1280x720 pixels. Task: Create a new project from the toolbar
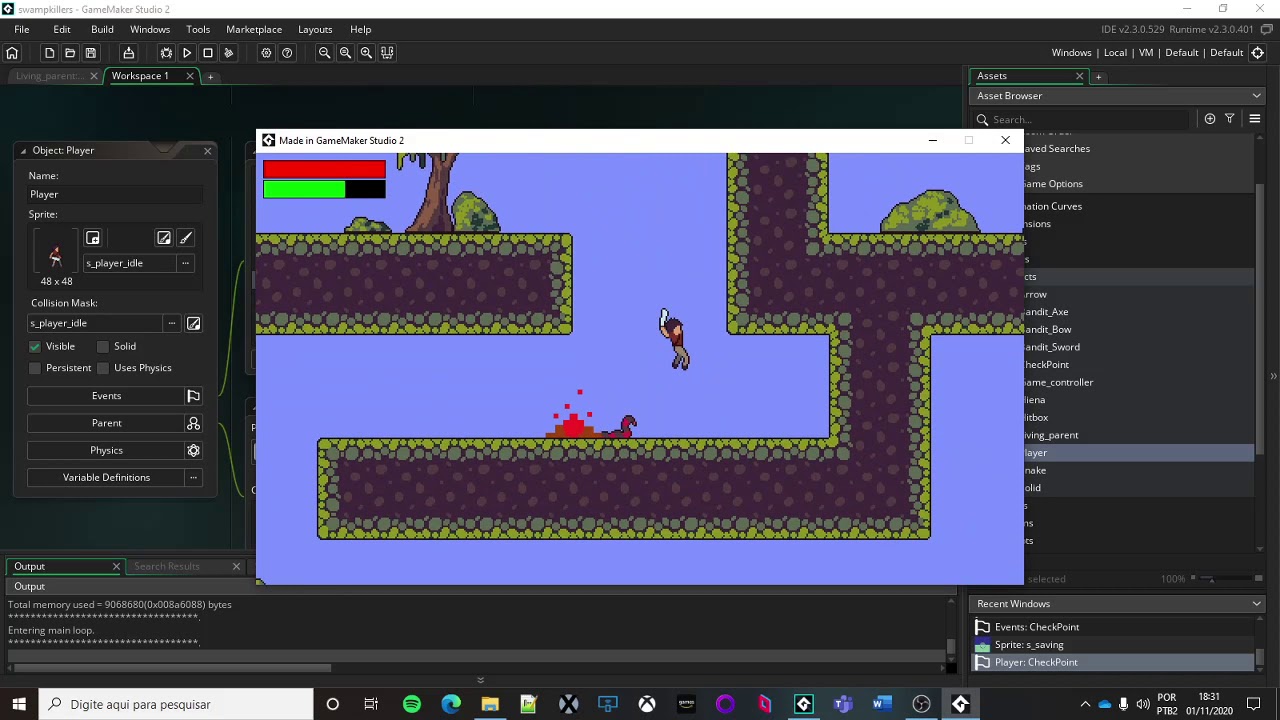pos(49,52)
